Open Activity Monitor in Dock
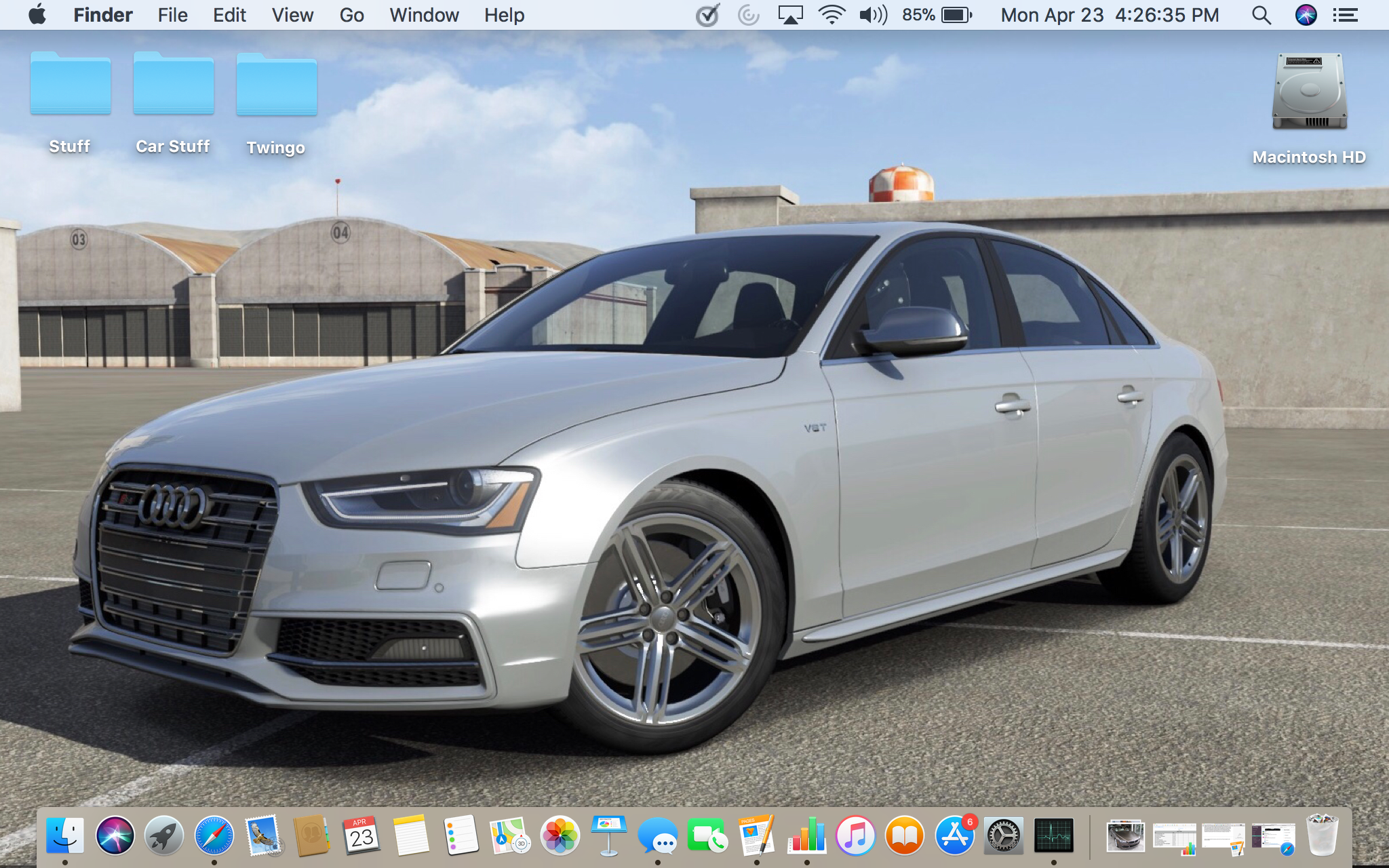The height and width of the screenshot is (868, 1389). [1053, 835]
